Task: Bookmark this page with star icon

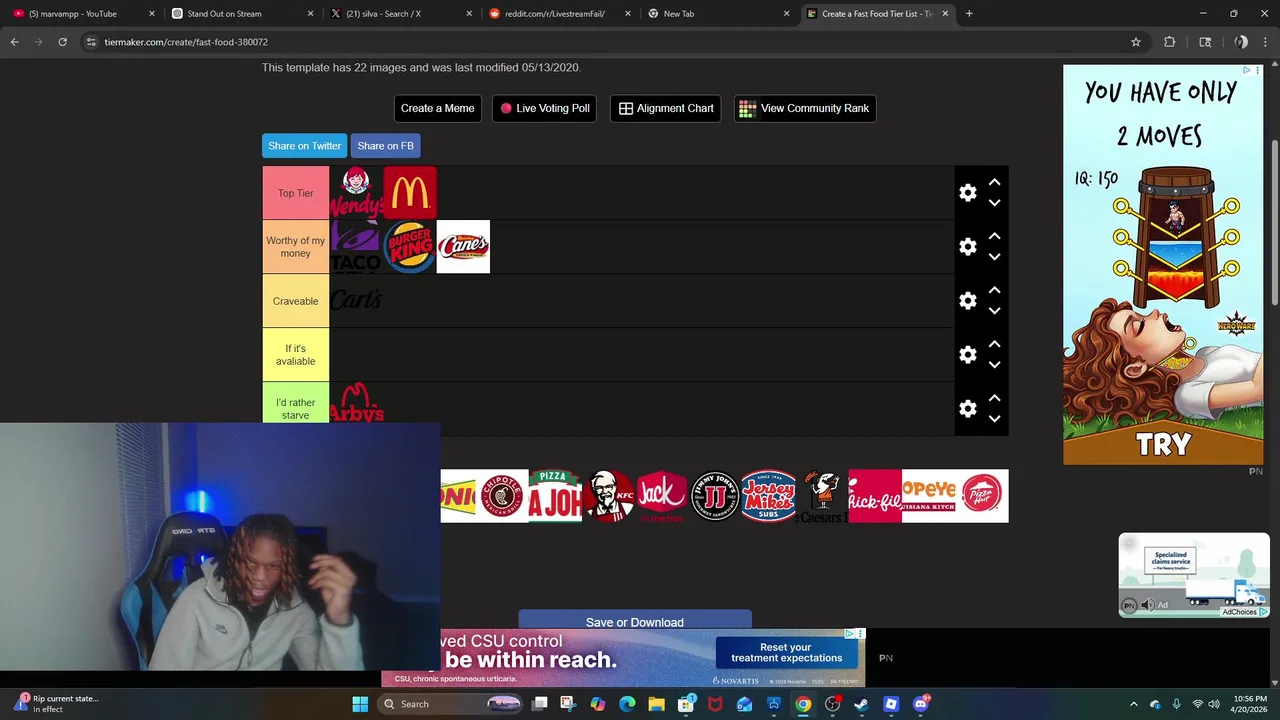Action: point(1136,42)
